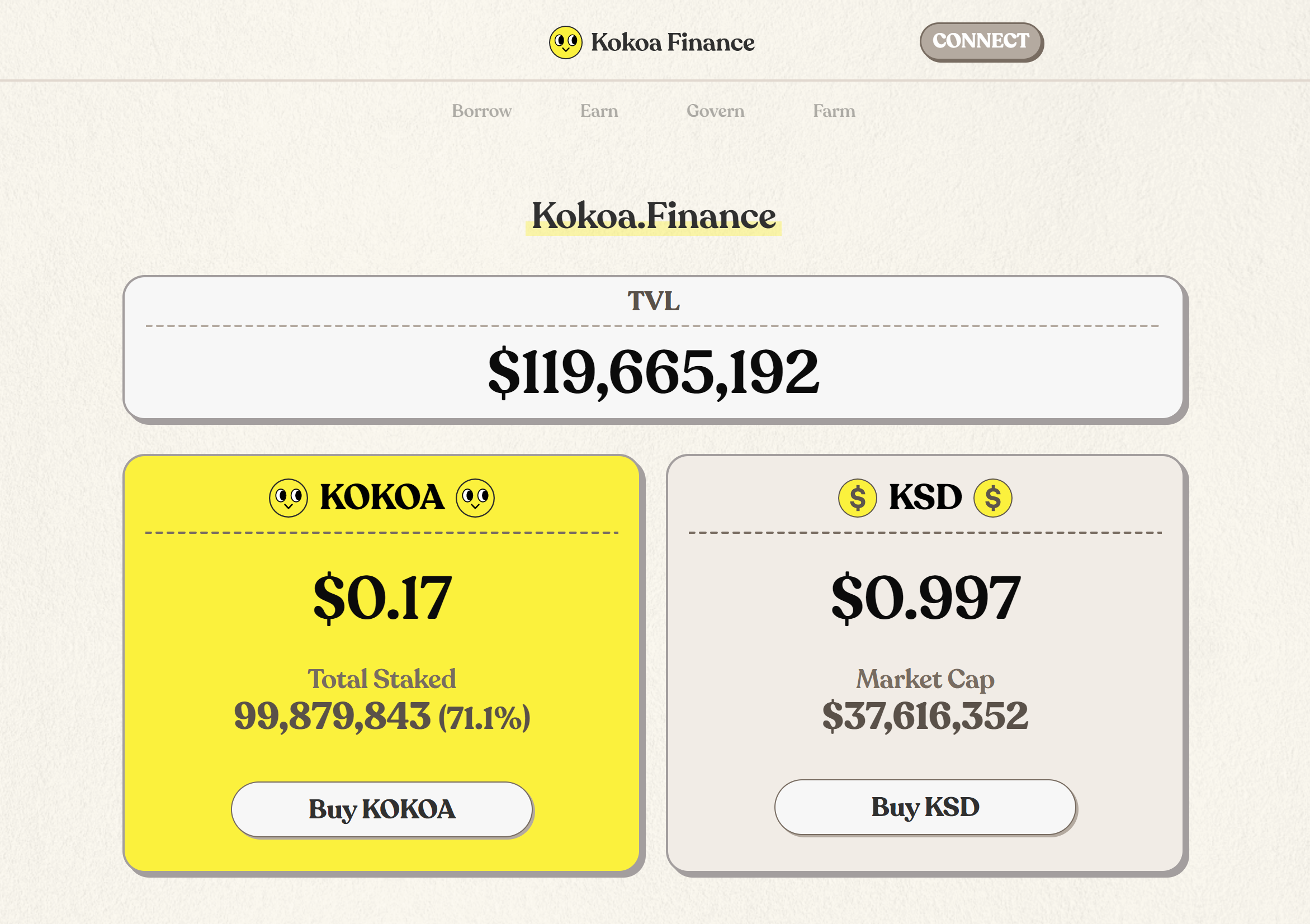This screenshot has height=924, width=1310.
Task: Click the dollar coin left of KSD
Action: click(x=857, y=498)
